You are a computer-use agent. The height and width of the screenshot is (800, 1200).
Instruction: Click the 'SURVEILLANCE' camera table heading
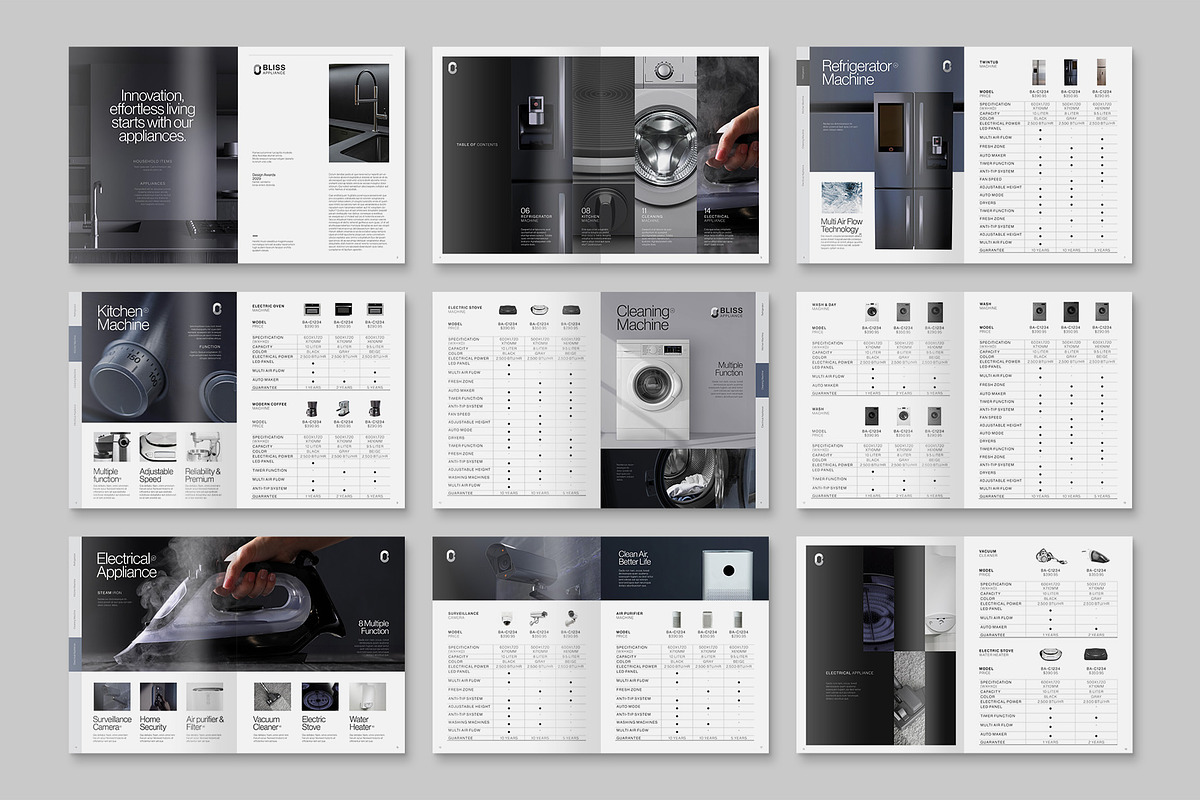pyautogui.click(x=464, y=614)
